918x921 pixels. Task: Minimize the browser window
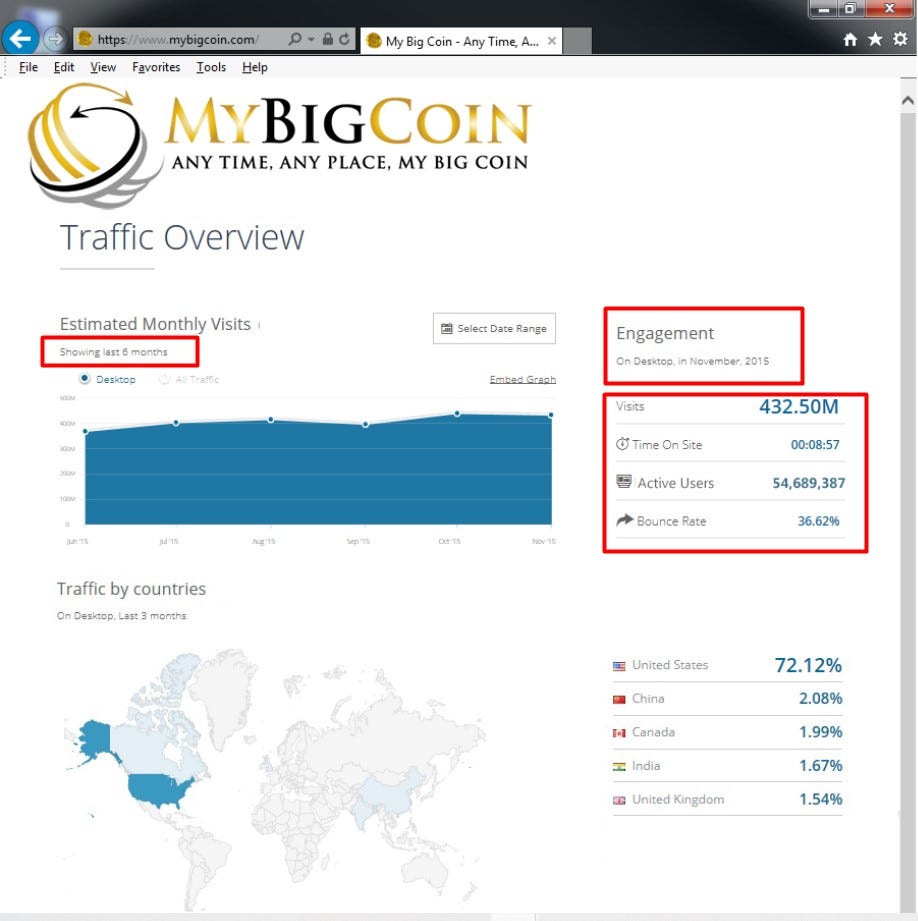coord(823,8)
